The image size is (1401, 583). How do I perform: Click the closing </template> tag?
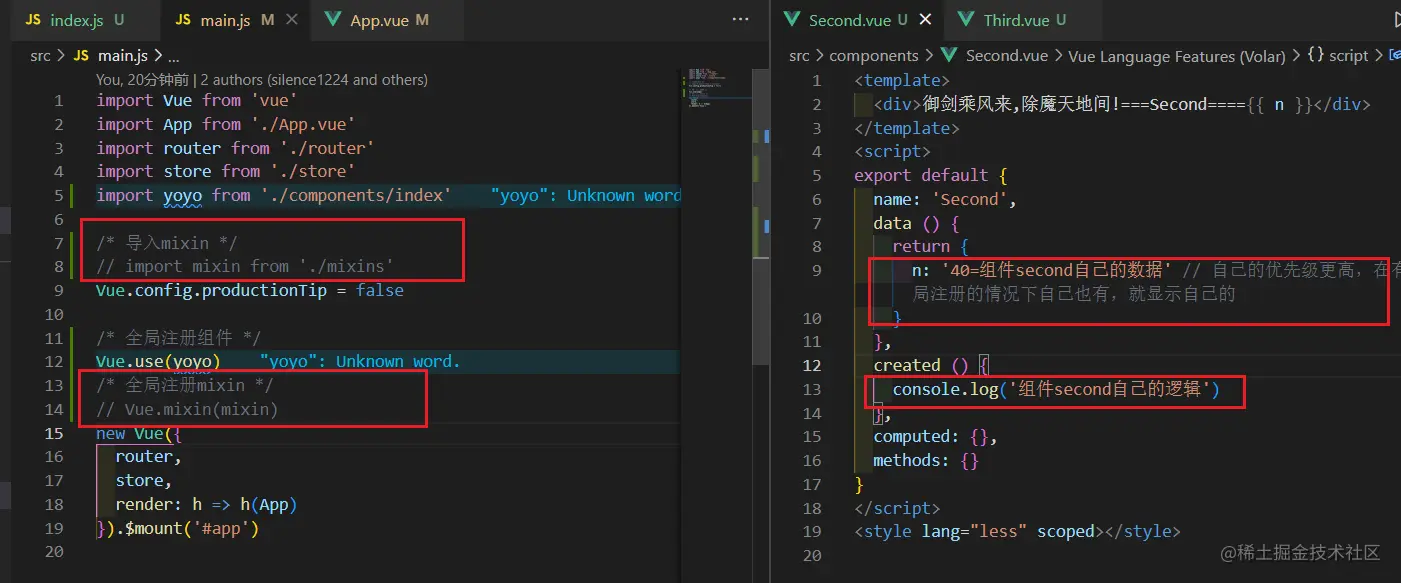click(907, 128)
